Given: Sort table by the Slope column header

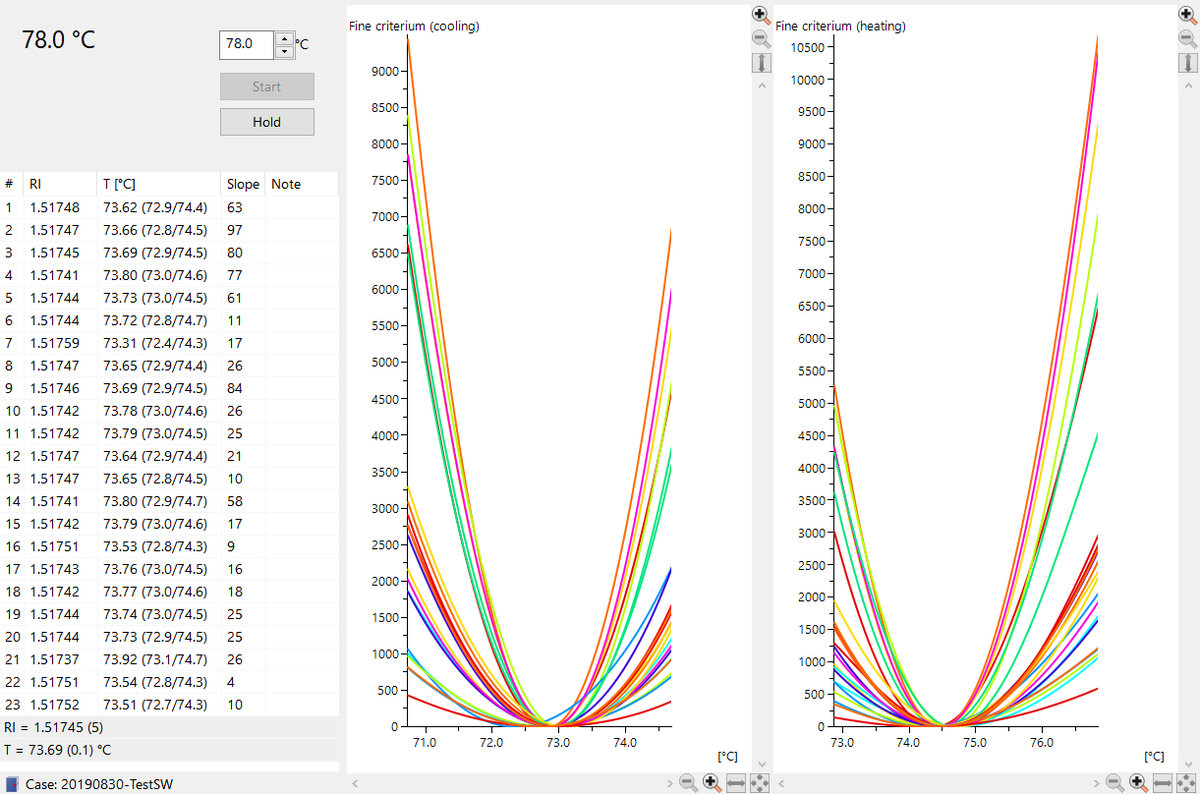Looking at the screenshot, I should point(242,184).
